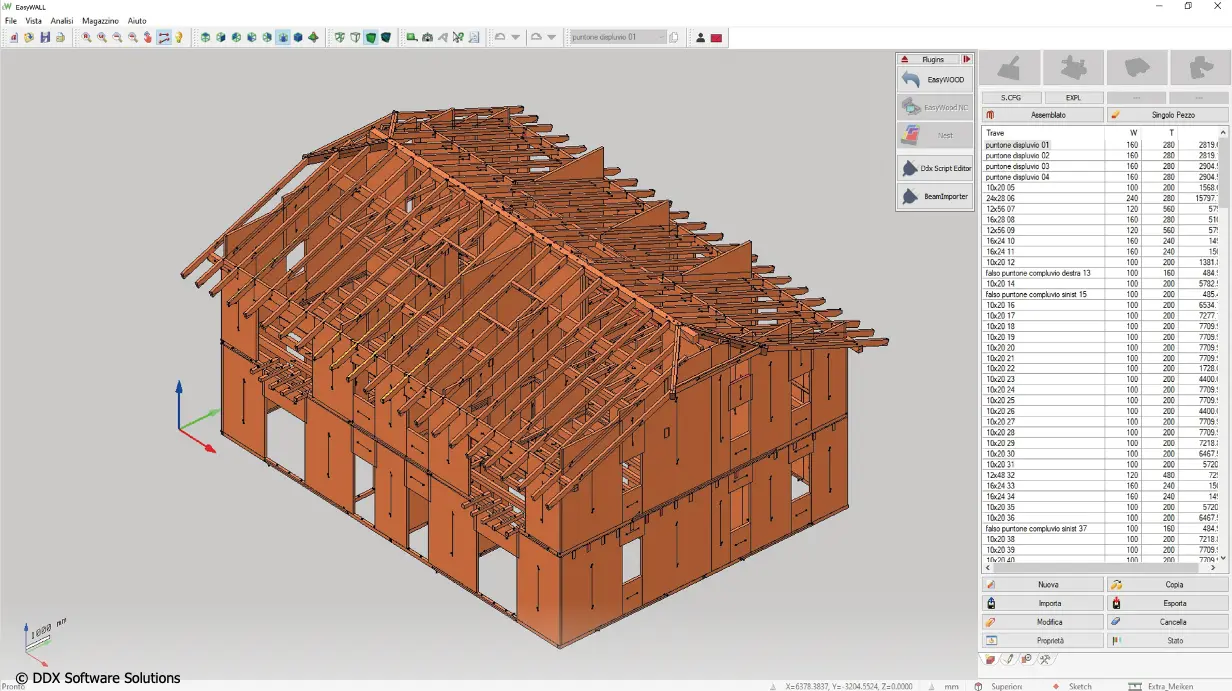Click the list horizontal scroll right arrow
Image resolution: width=1232 pixels, height=691 pixels.
point(1213,567)
